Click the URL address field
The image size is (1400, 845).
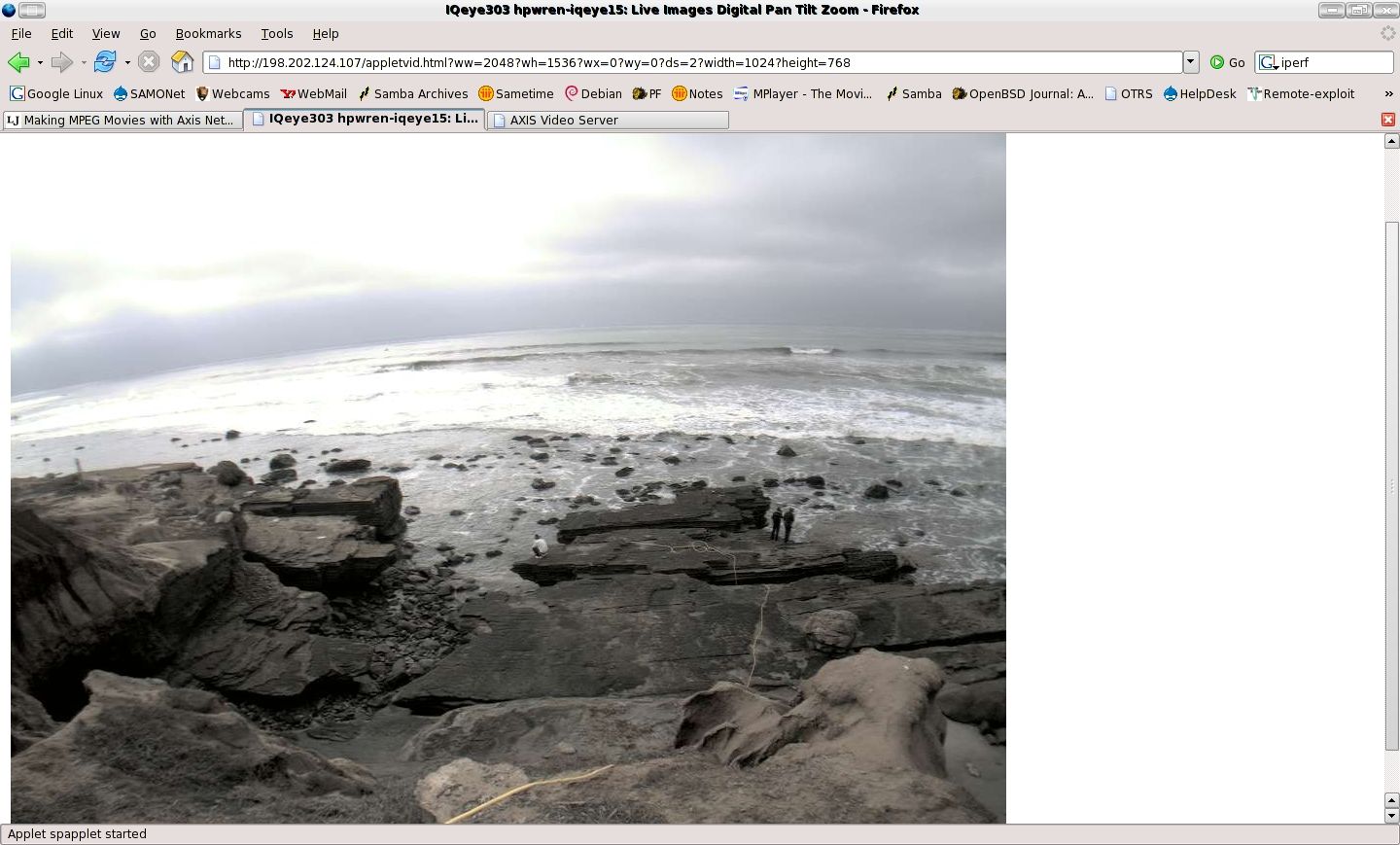click(692, 62)
